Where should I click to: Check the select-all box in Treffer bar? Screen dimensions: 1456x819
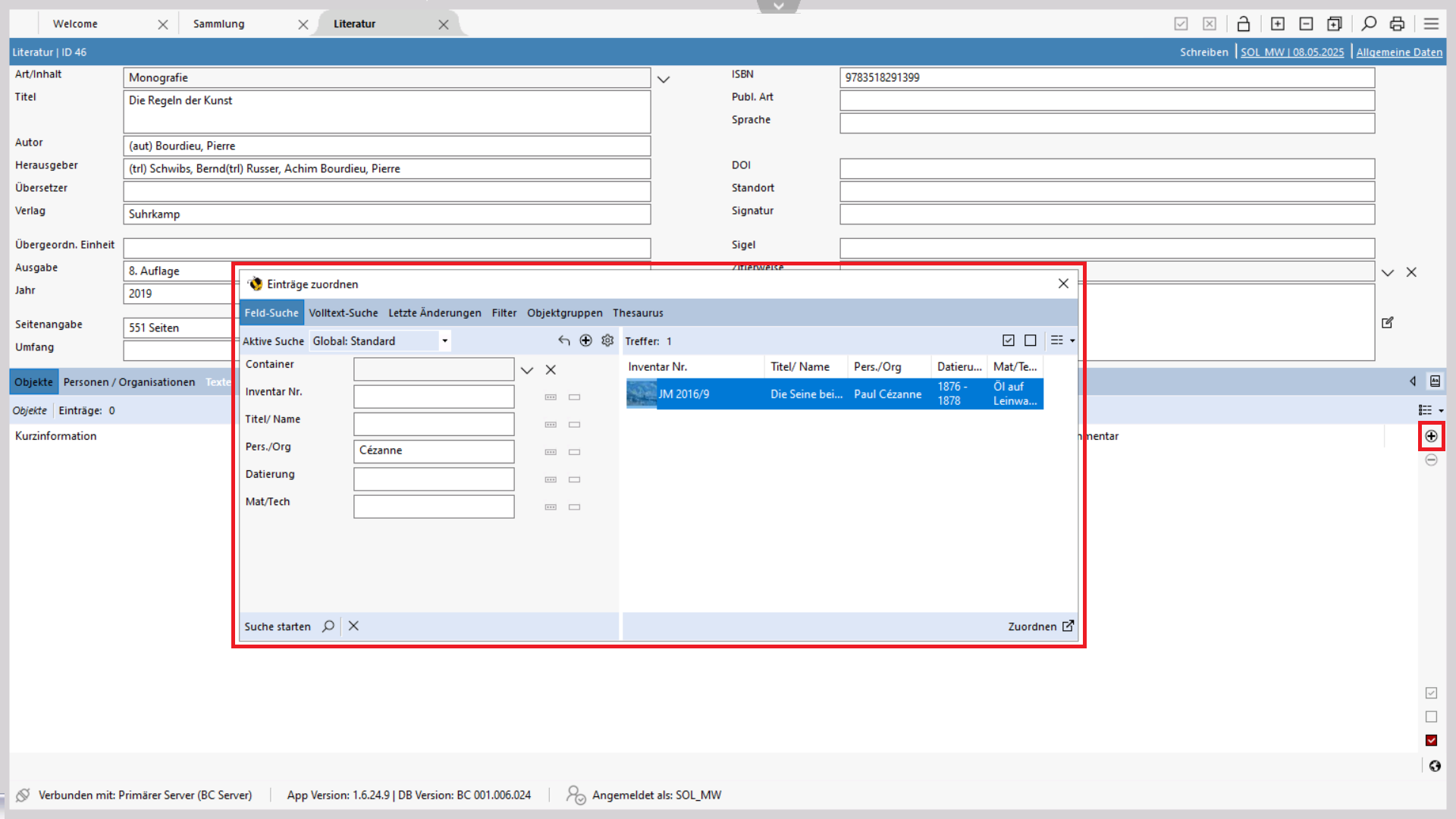[1008, 341]
